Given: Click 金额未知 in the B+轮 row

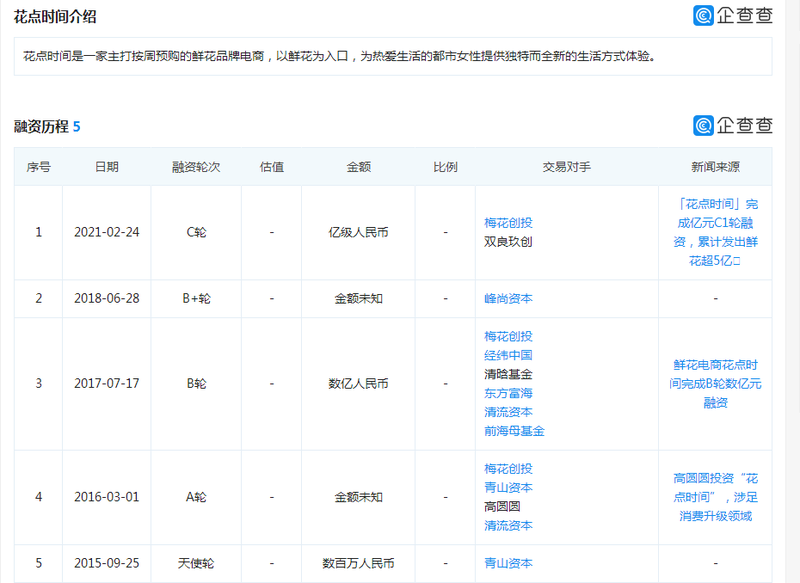Looking at the screenshot, I should (x=358, y=299).
